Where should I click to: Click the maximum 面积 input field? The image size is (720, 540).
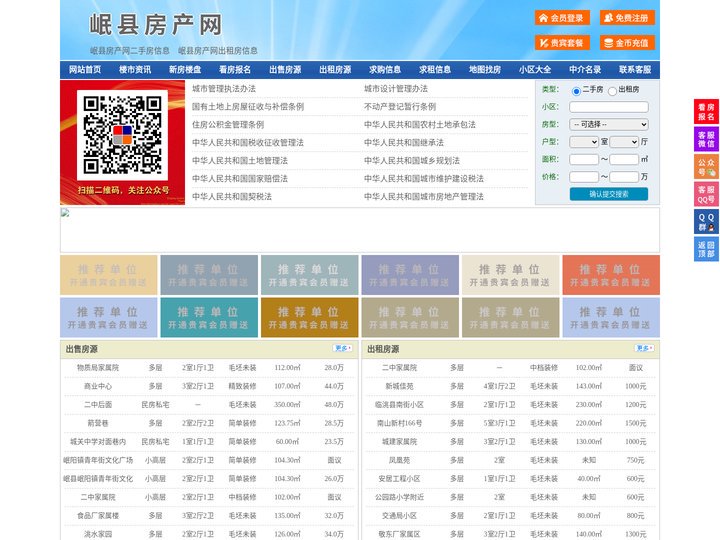624,159
